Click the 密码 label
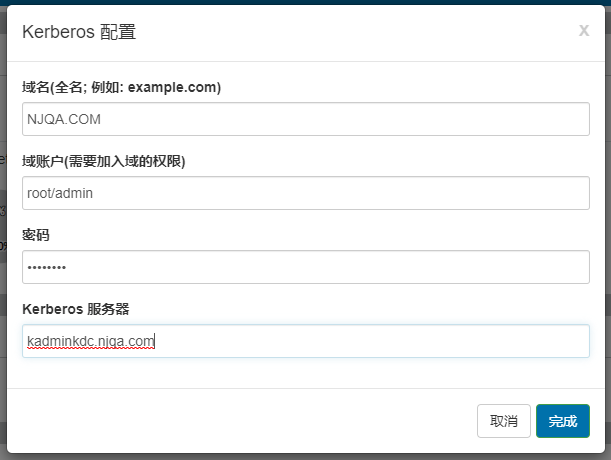The height and width of the screenshot is (460, 611). tap(36, 235)
